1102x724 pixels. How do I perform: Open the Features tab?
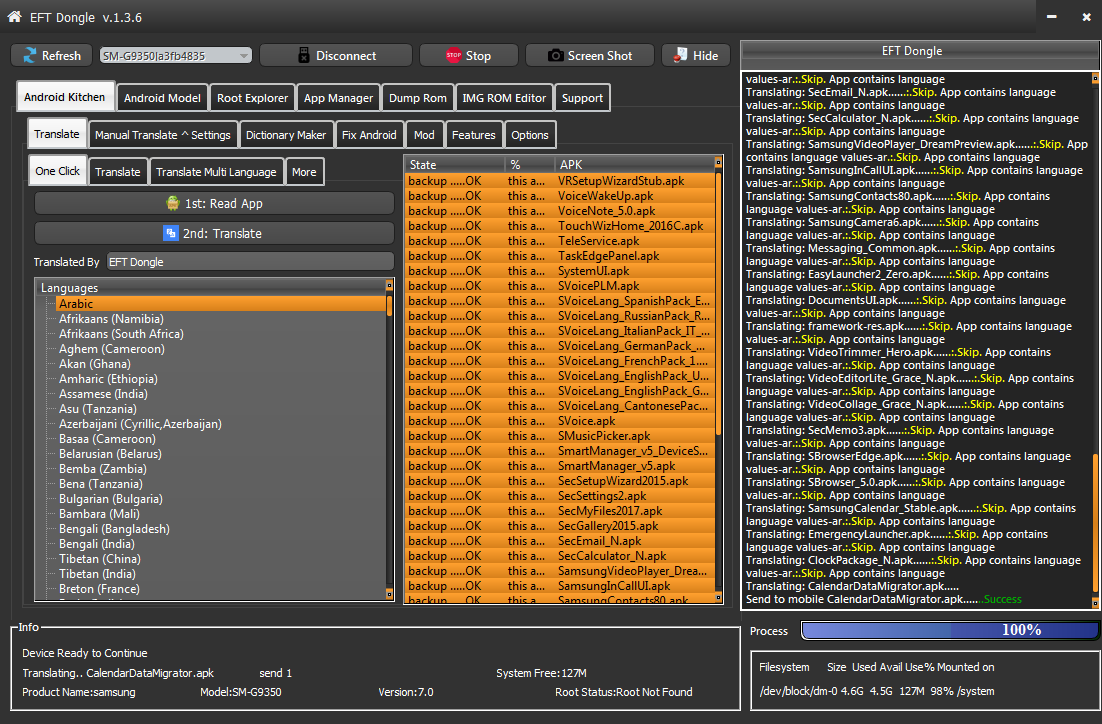(x=473, y=135)
